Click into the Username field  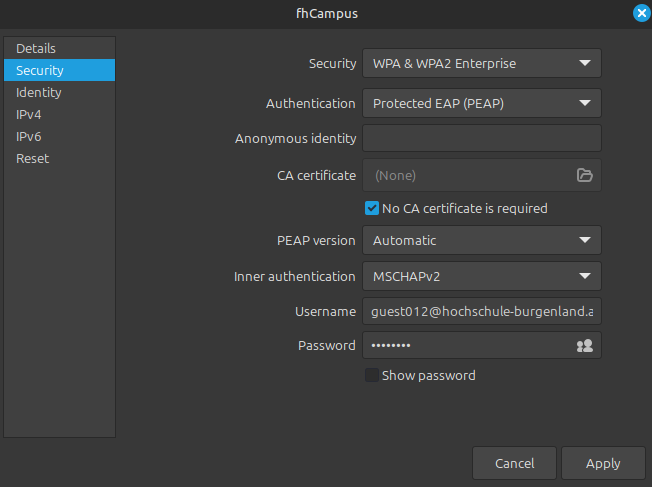[x=482, y=311]
